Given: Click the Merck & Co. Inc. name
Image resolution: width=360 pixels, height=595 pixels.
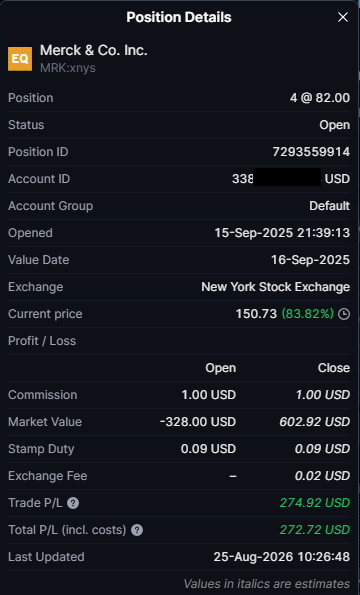Looking at the screenshot, I should (x=94, y=50).
